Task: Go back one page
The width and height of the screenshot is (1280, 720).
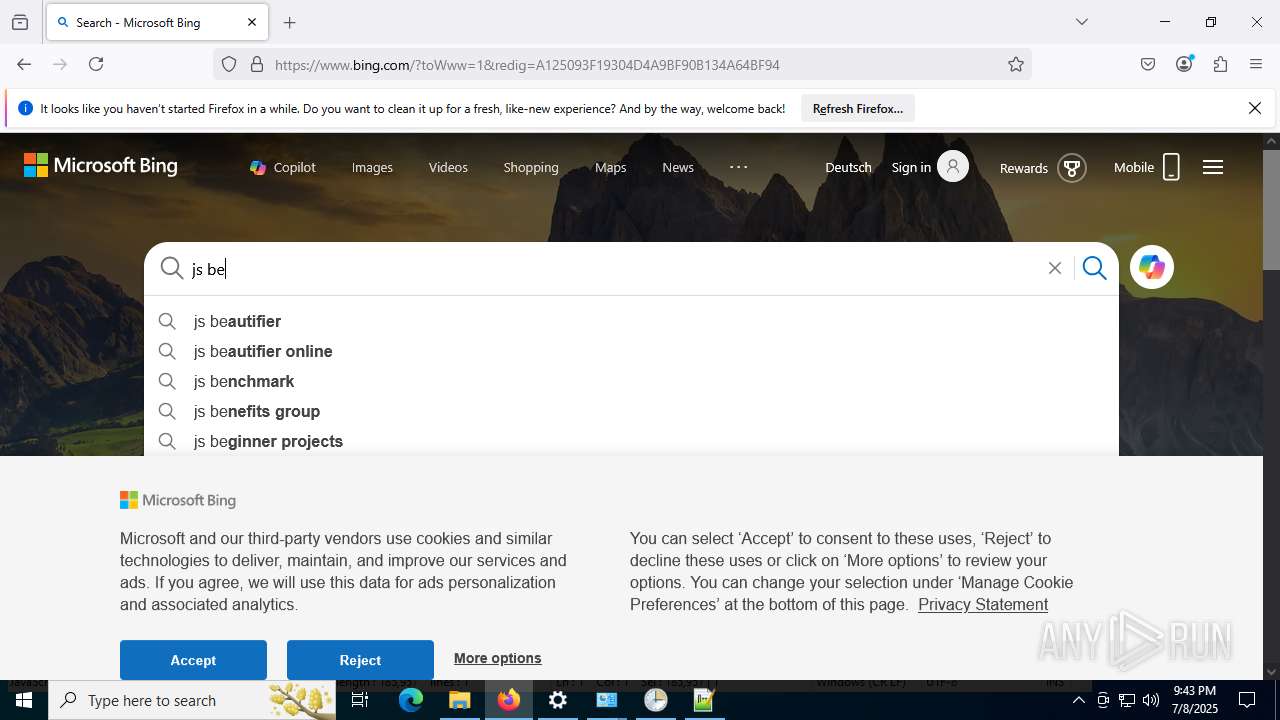Action: 24,64
